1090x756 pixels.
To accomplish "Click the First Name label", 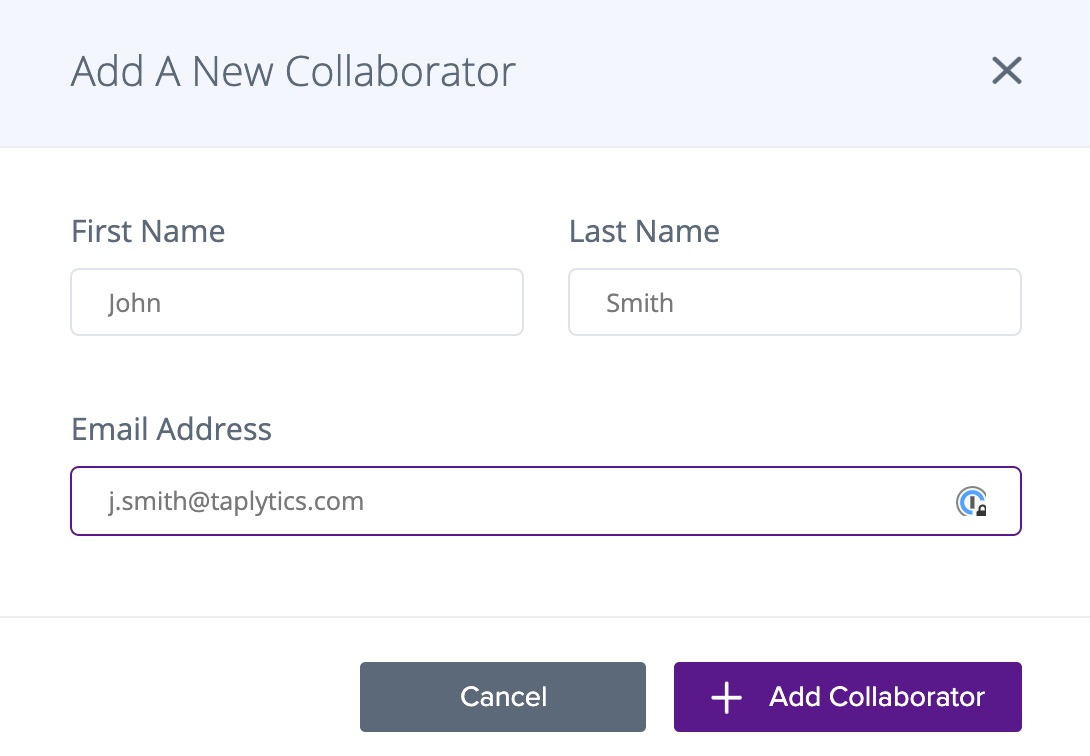I will 148,231.
